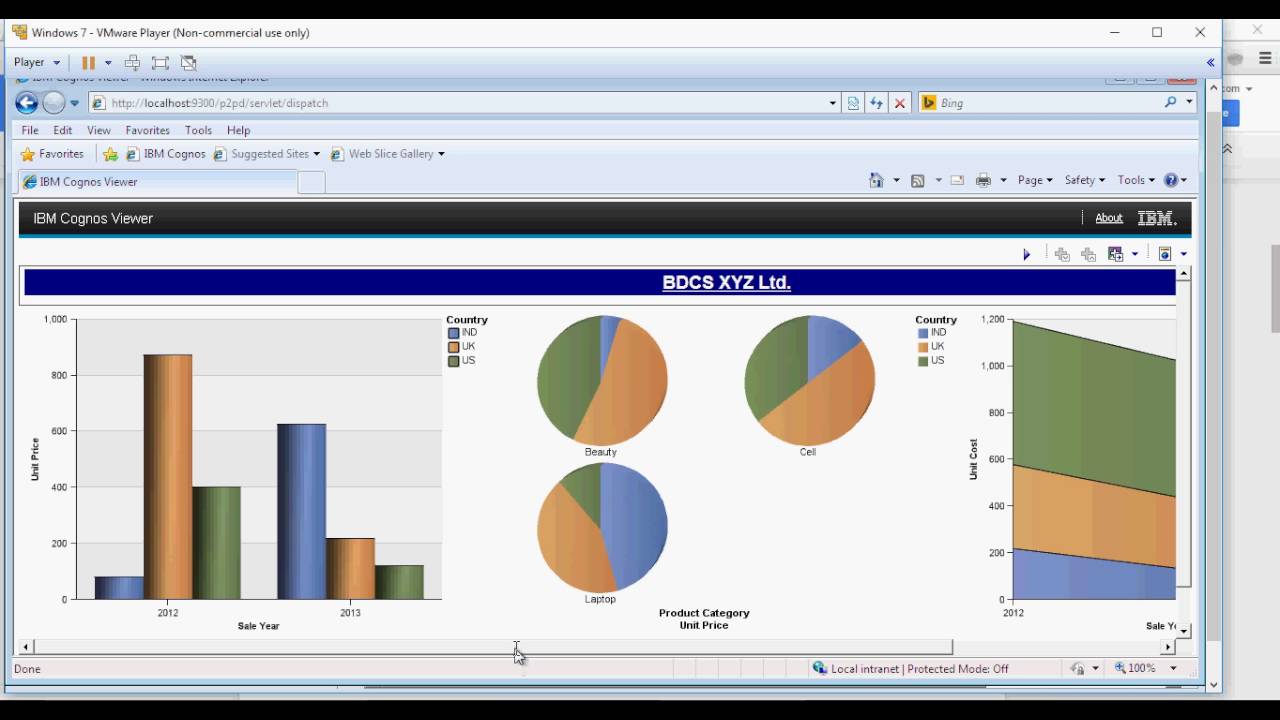Open the Cognos view format icon

tap(1165, 254)
